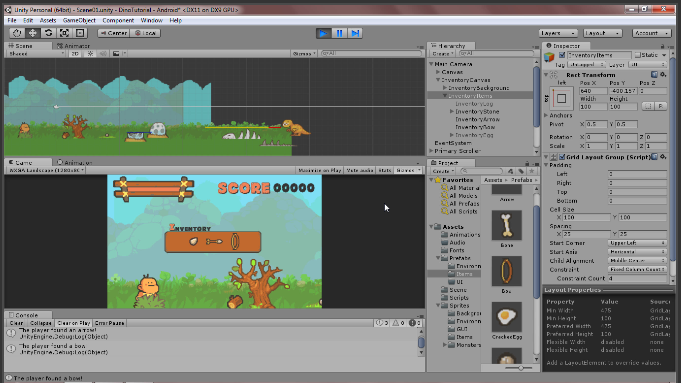Select InventoryArrow in Hierarchy

pyautogui.click(x=477, y=119)
